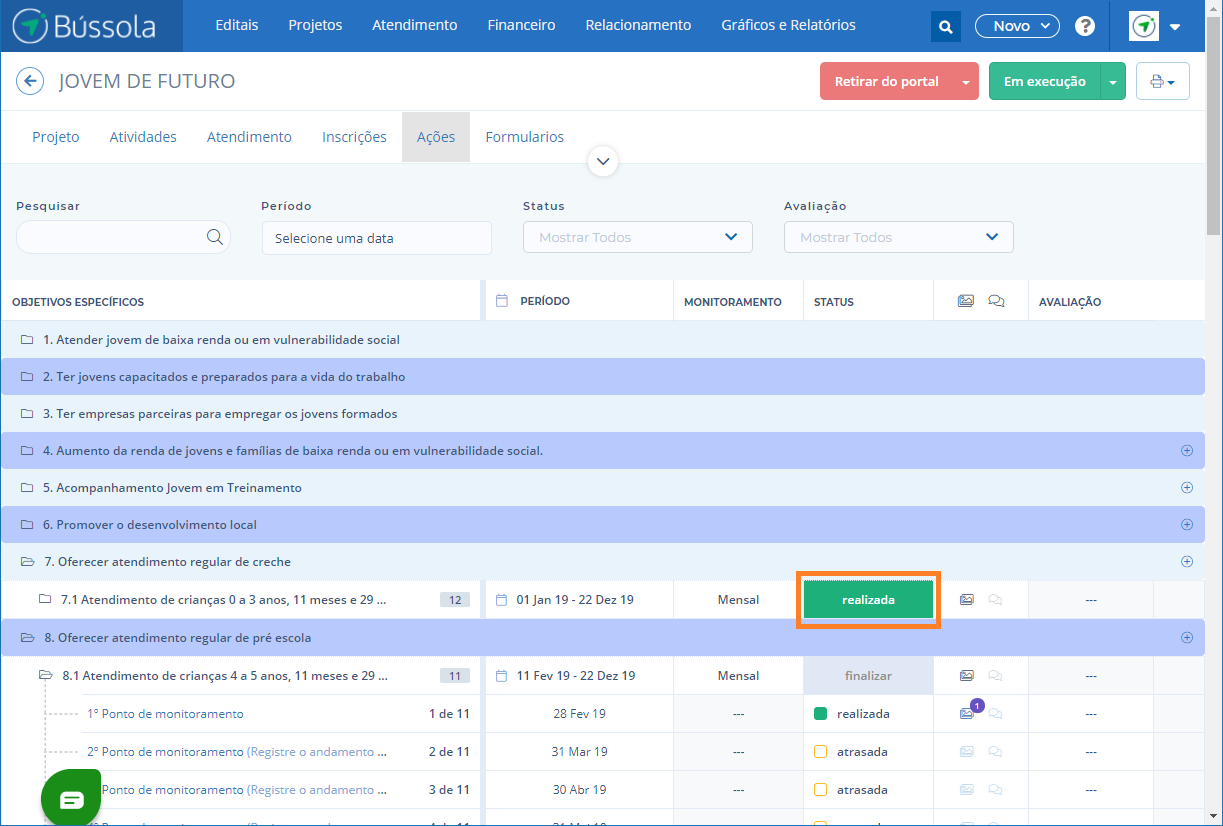Go back with the arrow beside JOVEM DE FUTURO
The width and height of the screenshot is (1223, 826).
pos(30,81)
